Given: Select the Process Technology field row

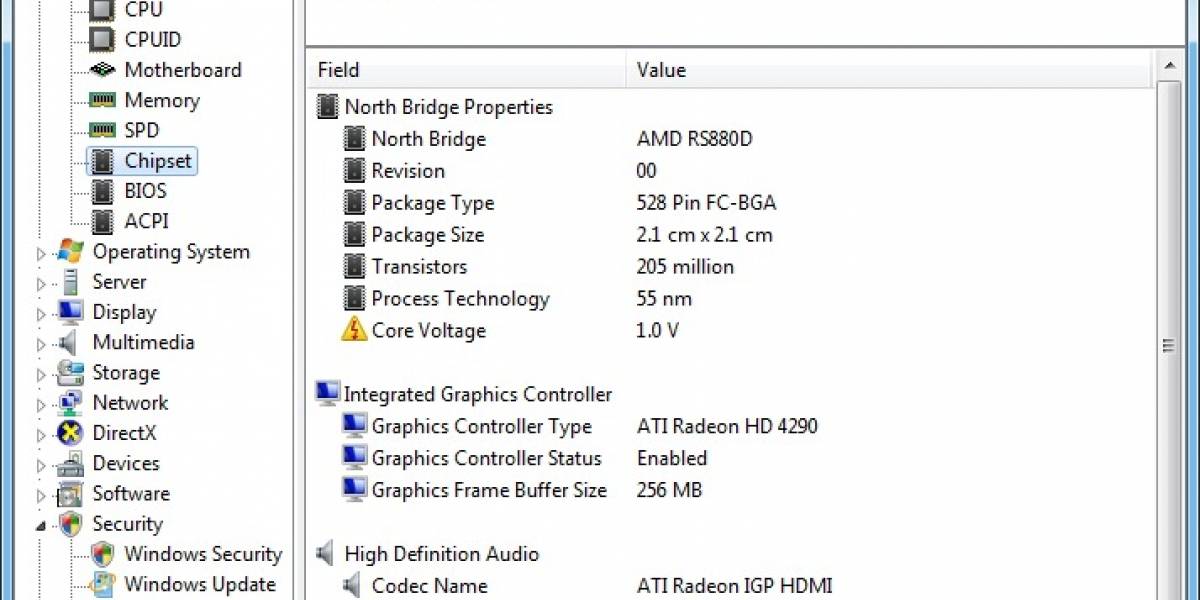Looking at the screenshot, I should coord(730,299).
